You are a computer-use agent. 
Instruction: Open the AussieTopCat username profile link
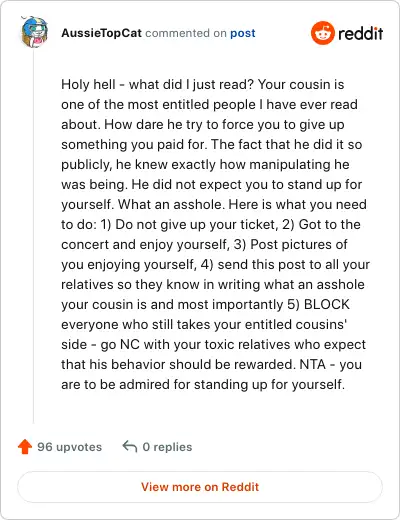101,33
